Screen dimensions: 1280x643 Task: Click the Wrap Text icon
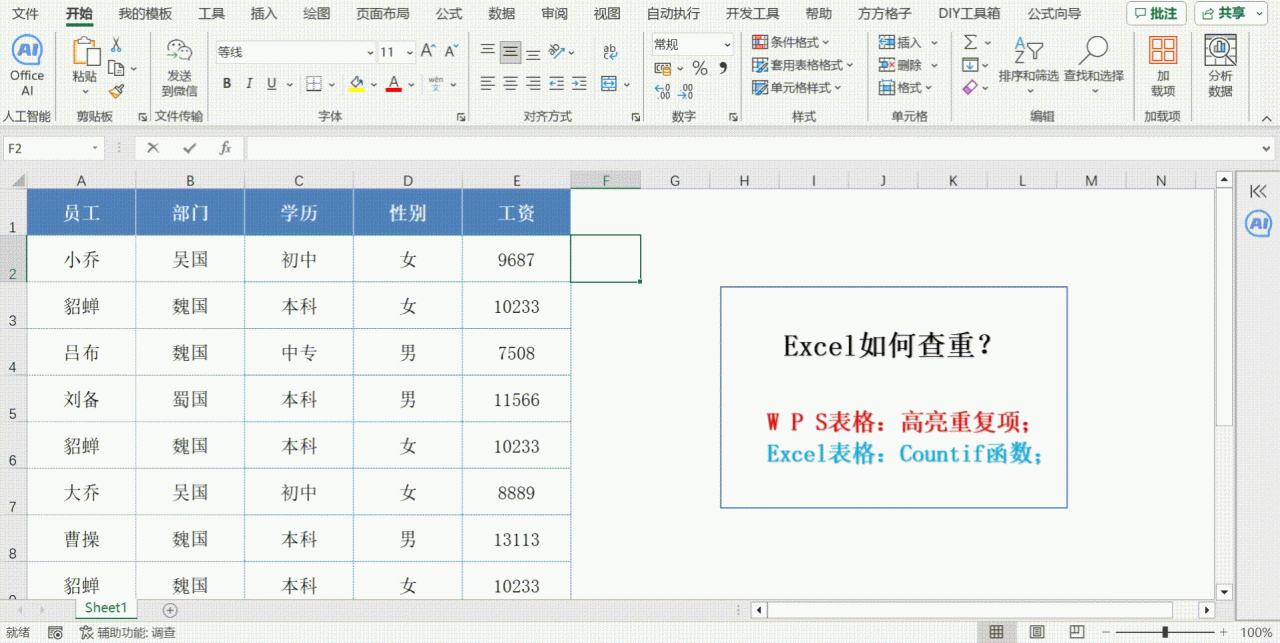[x=609, y=52]
